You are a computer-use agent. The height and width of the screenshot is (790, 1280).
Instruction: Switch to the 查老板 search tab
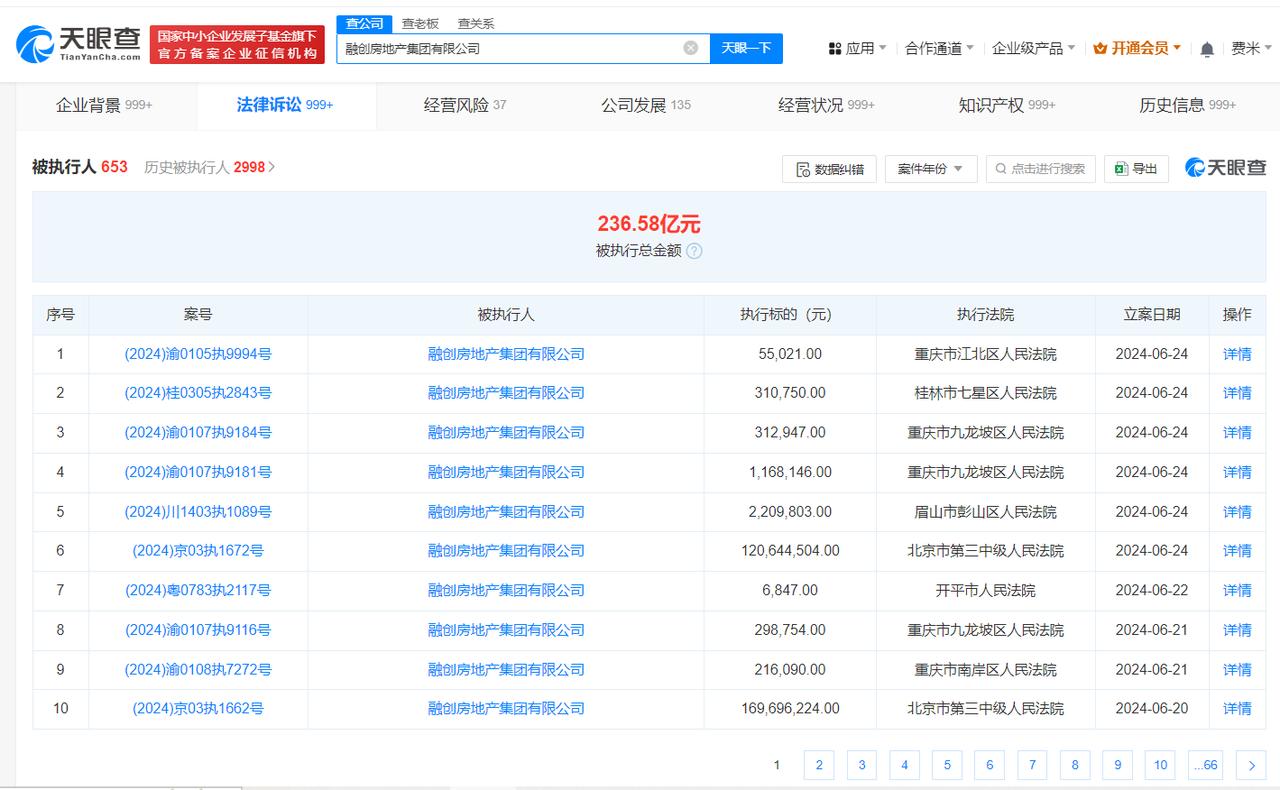tap(420, 23)
